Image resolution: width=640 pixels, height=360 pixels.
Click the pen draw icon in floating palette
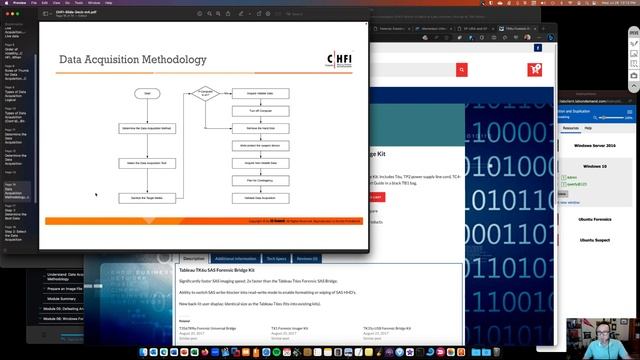(633, 44)
